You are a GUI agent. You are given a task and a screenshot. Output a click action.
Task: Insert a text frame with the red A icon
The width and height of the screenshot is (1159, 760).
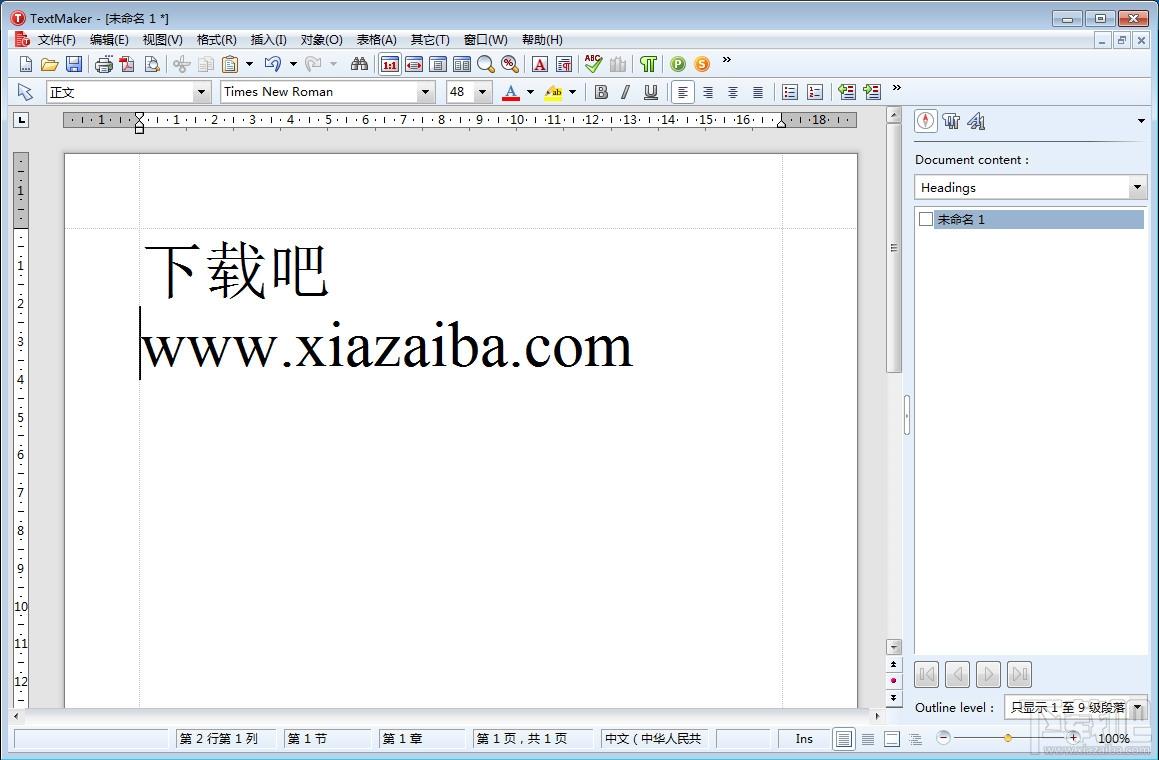click(x=540, y=64)
